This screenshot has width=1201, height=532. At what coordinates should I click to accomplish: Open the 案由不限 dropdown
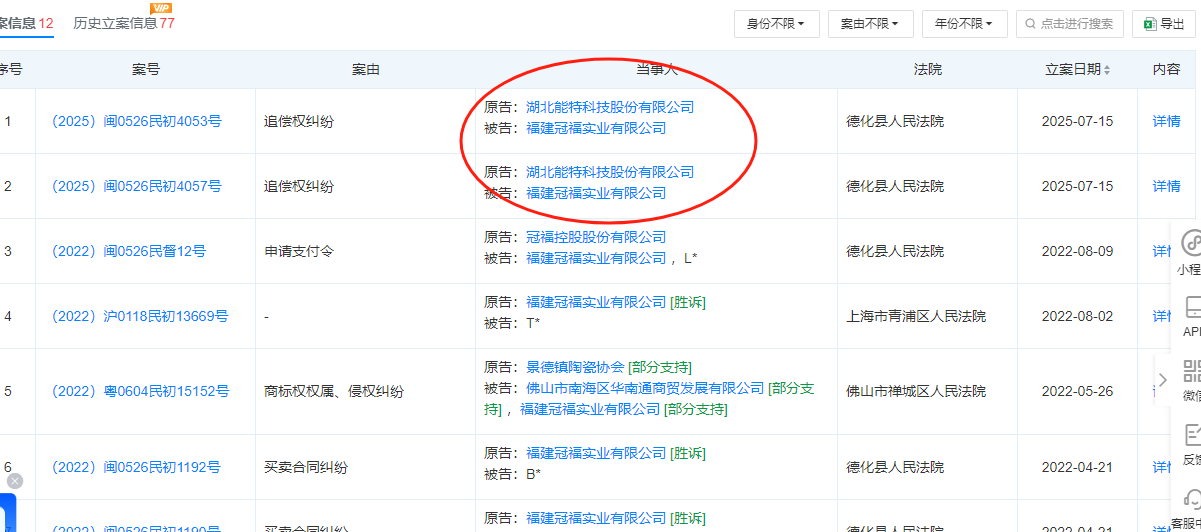tap(870, 23)
